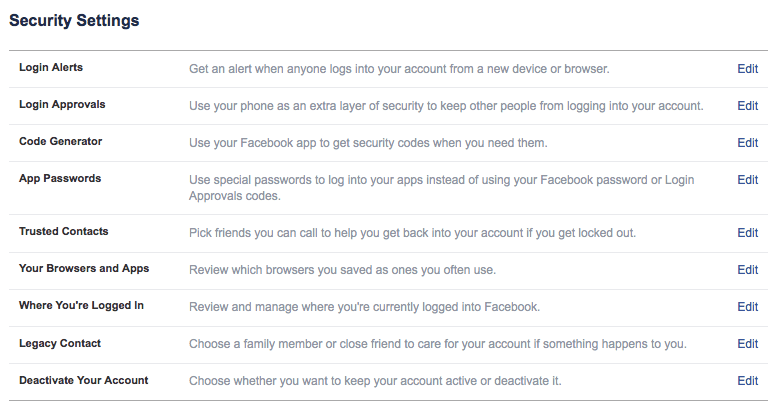The height and width of the screenshot is (416, 784).
Task: Select the Trusted Contacts row title
Action: click(x=64, y=232)
